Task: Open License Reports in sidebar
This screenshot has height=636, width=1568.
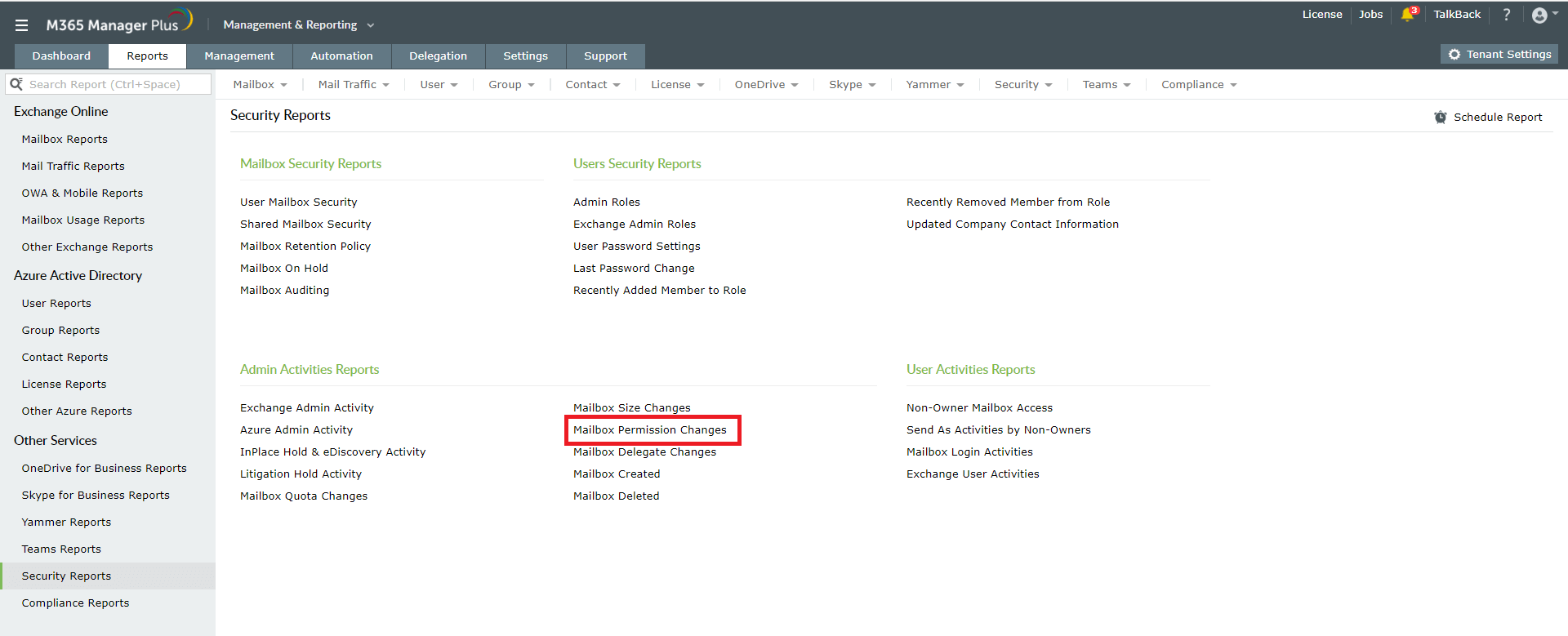Action: [x=65, y=385]
